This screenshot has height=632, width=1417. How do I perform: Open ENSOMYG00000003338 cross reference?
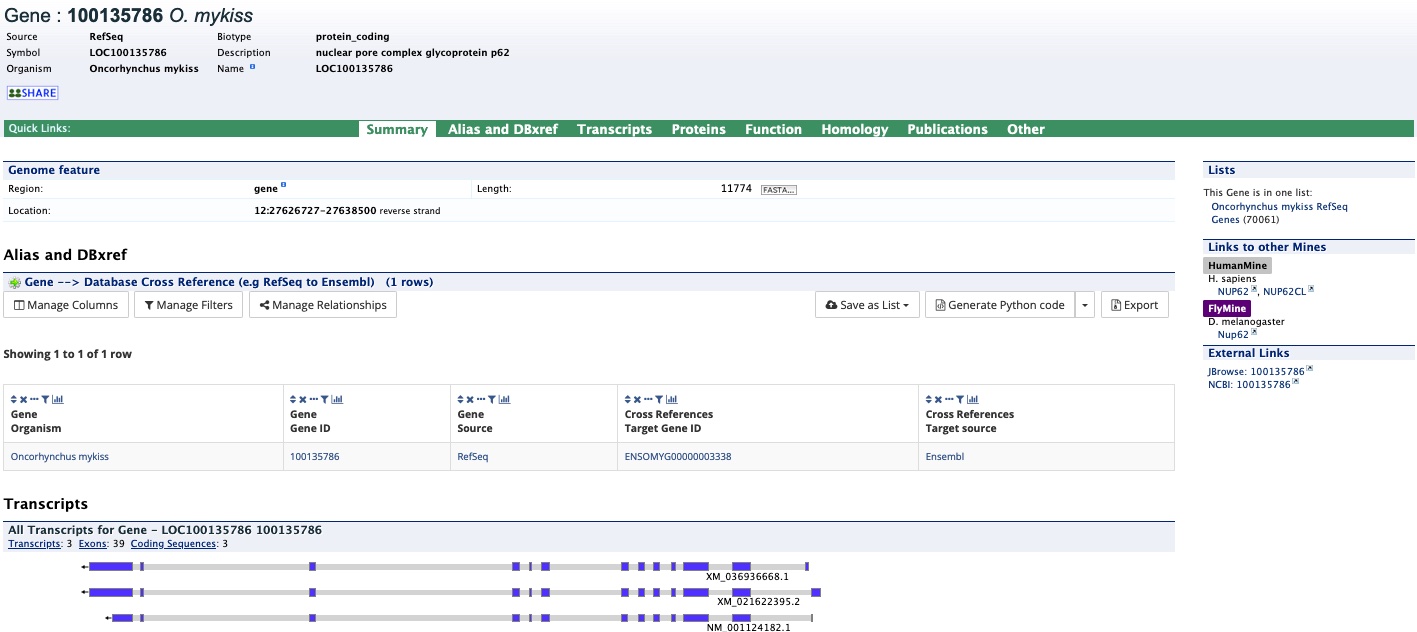click(678, 456)
